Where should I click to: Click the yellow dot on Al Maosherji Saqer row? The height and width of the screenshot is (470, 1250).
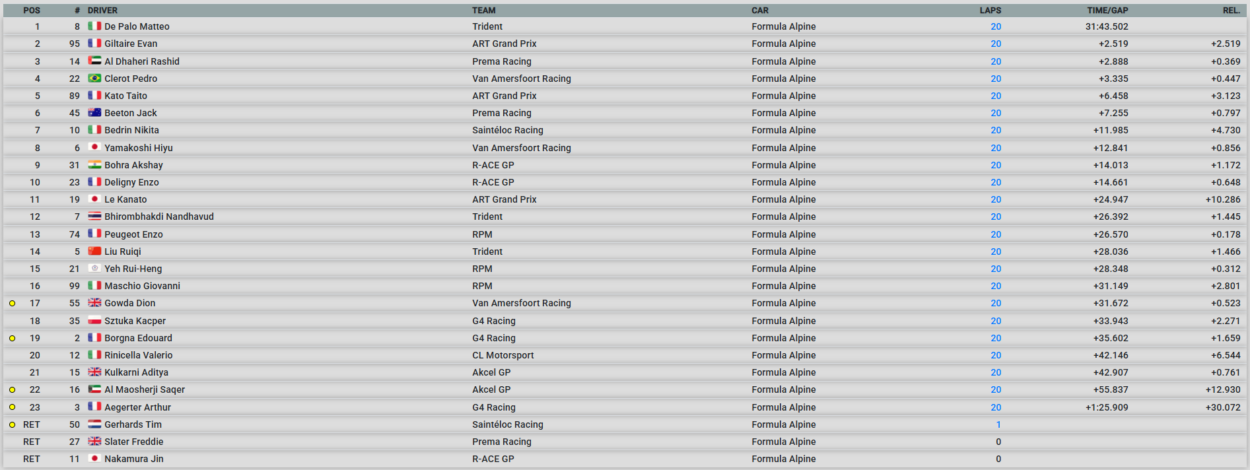tap(12, 390)
